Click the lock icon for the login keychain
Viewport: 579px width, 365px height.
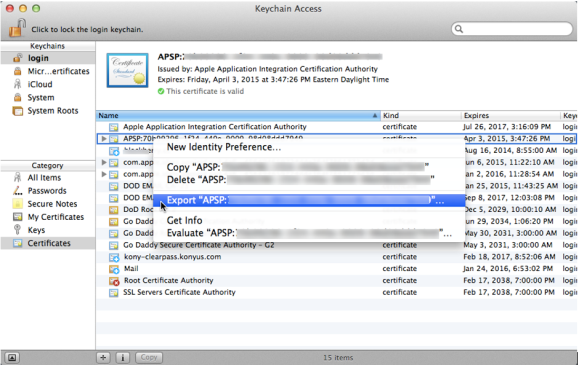(17, 28)
